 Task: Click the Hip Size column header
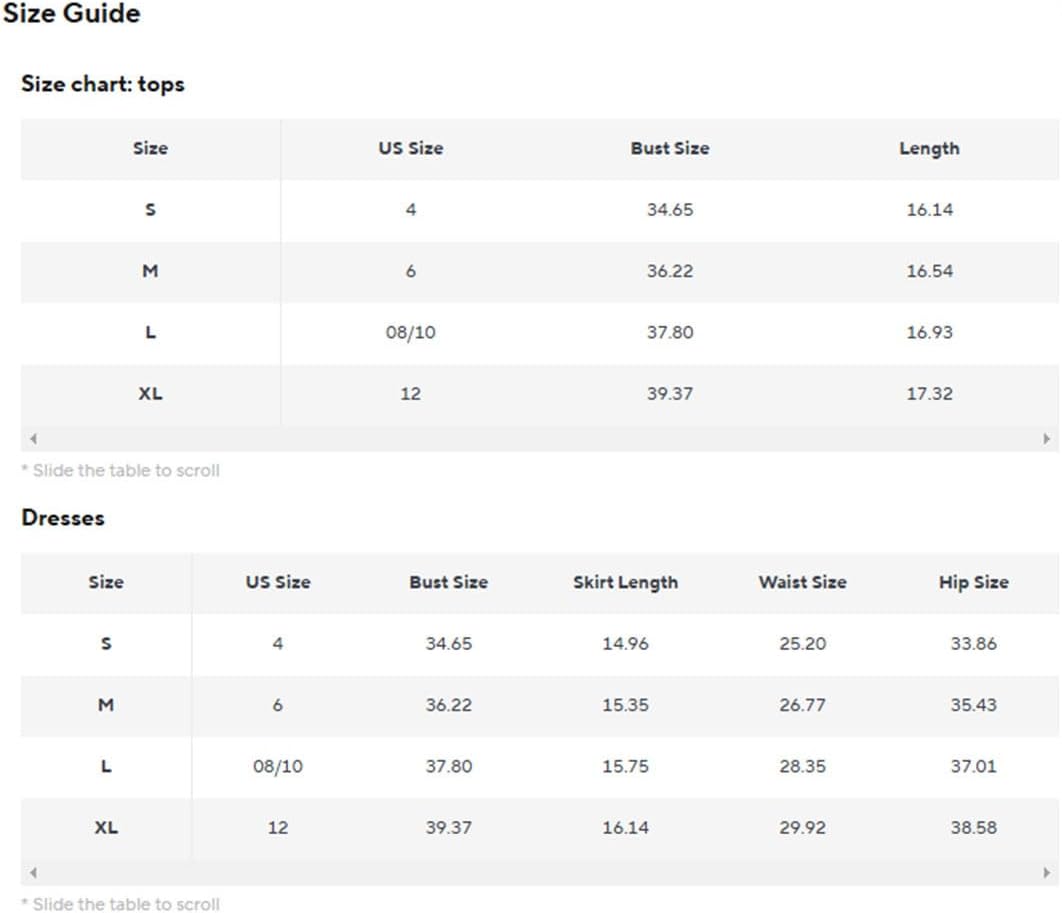point(973,582)
